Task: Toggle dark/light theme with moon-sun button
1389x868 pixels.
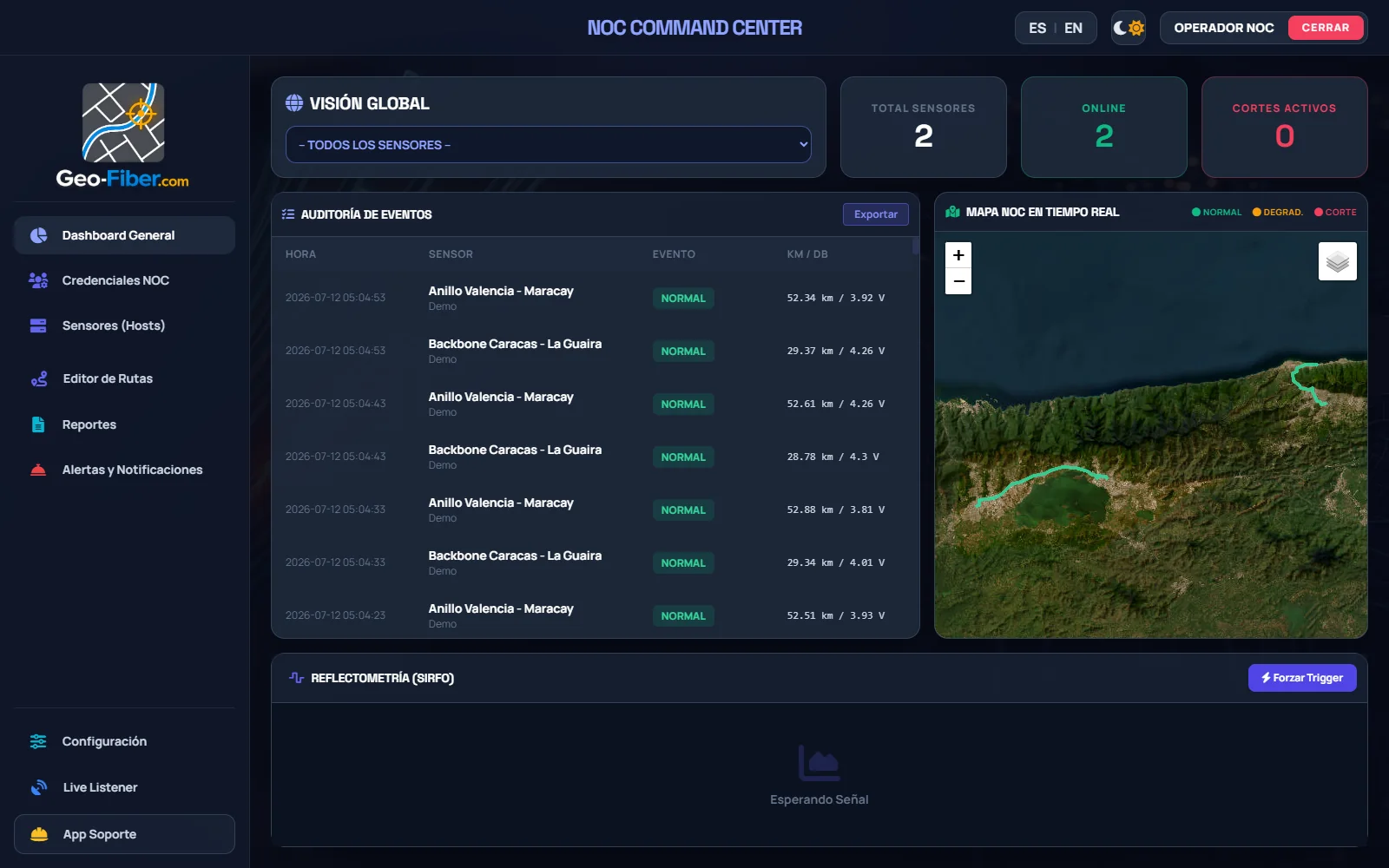Action: pos(1129,28)
